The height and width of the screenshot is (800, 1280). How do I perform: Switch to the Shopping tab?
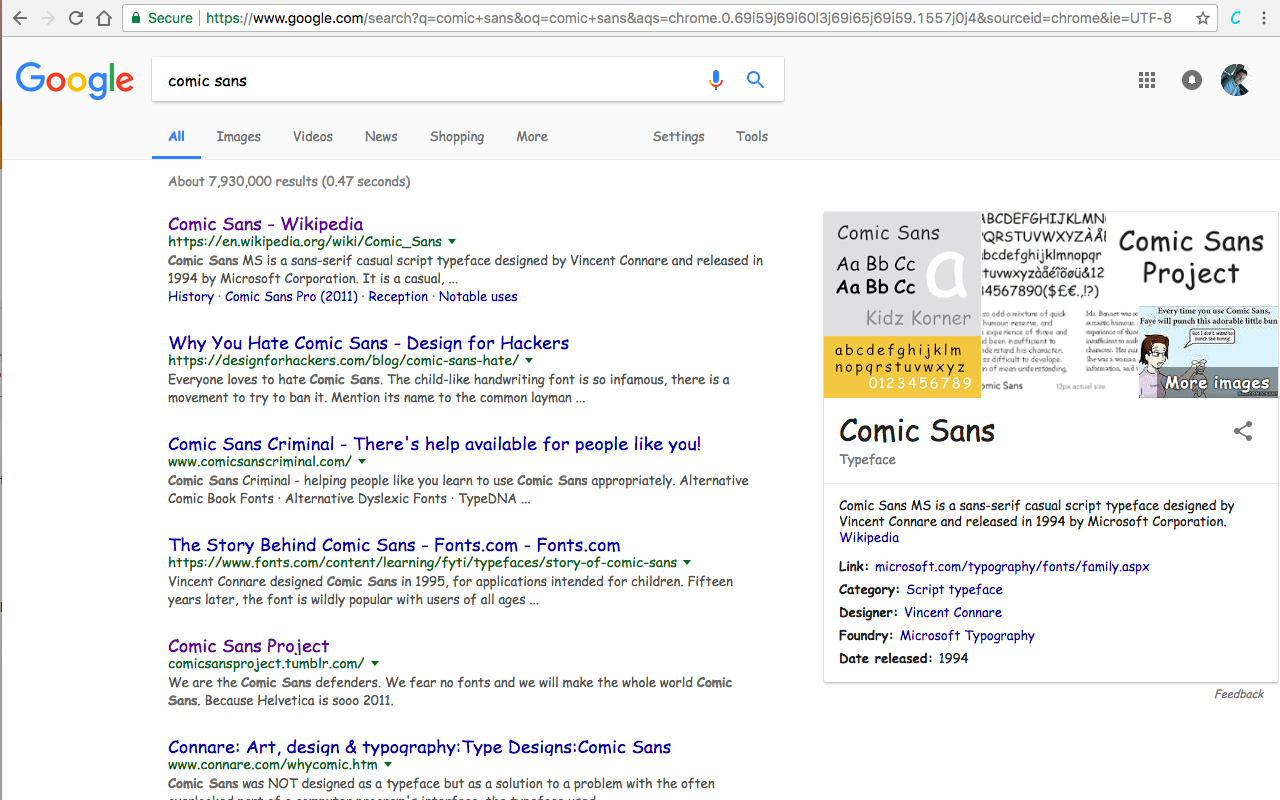457,137
